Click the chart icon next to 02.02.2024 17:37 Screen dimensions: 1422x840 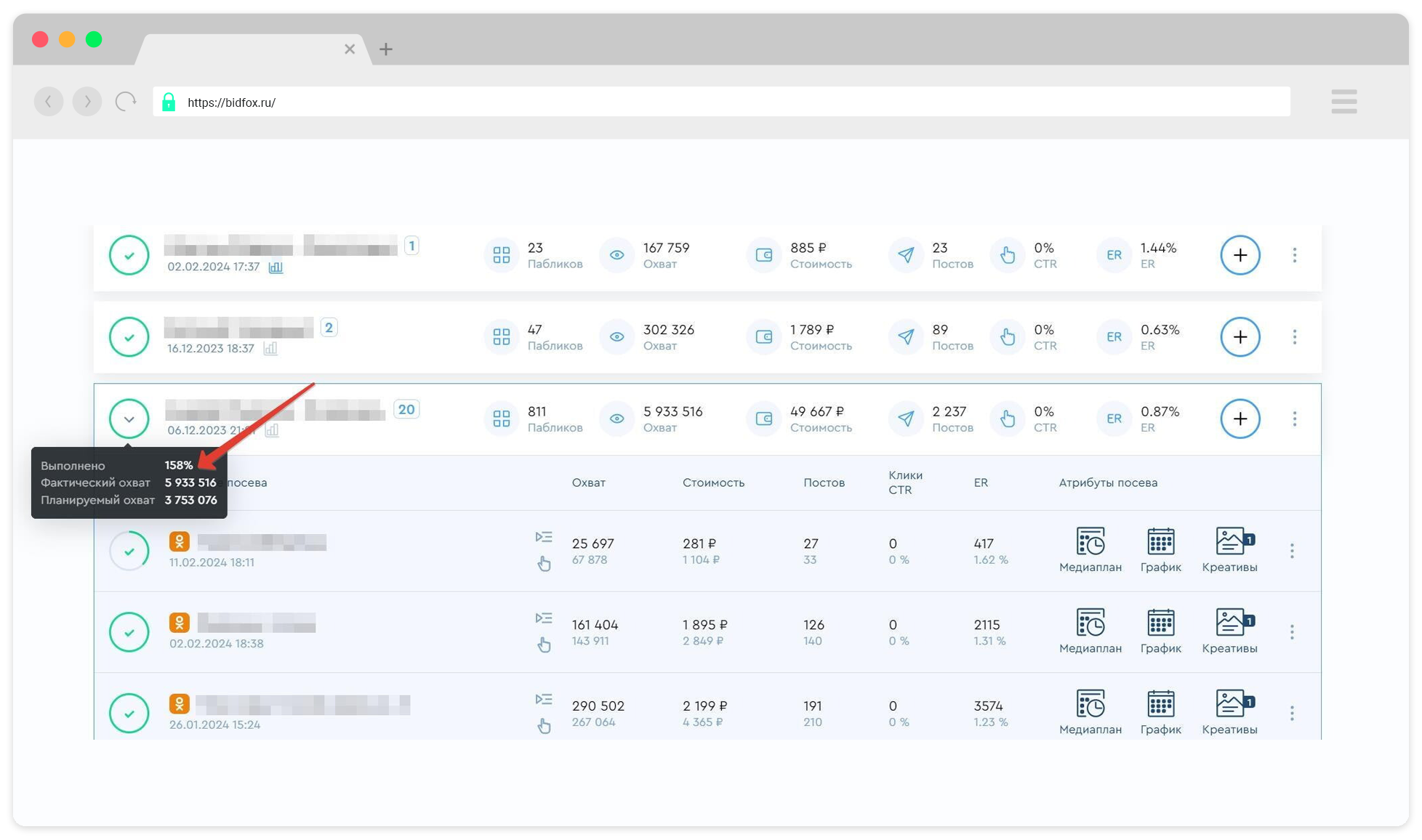click(x=276, y=267)
